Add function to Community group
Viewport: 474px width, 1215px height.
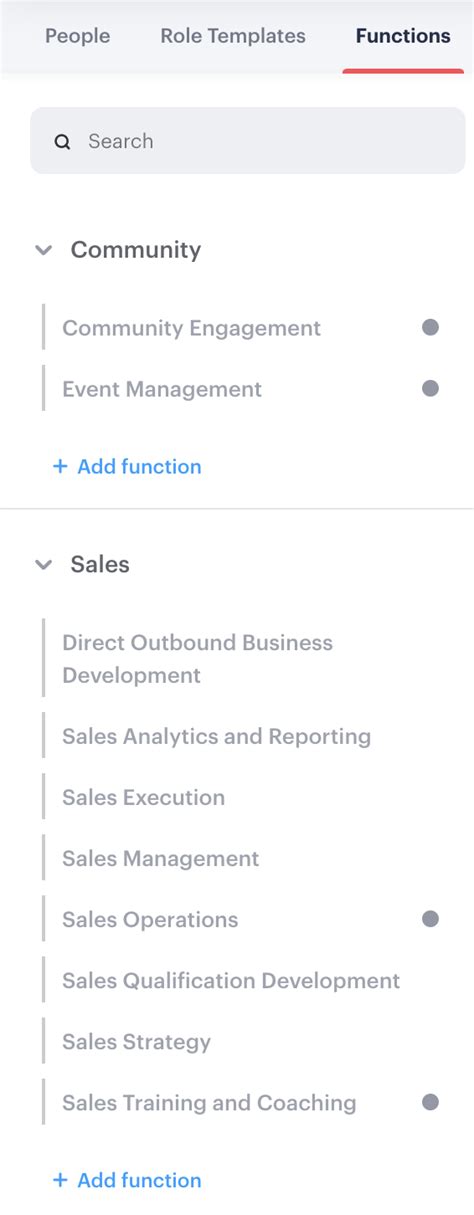coord(127,466)
